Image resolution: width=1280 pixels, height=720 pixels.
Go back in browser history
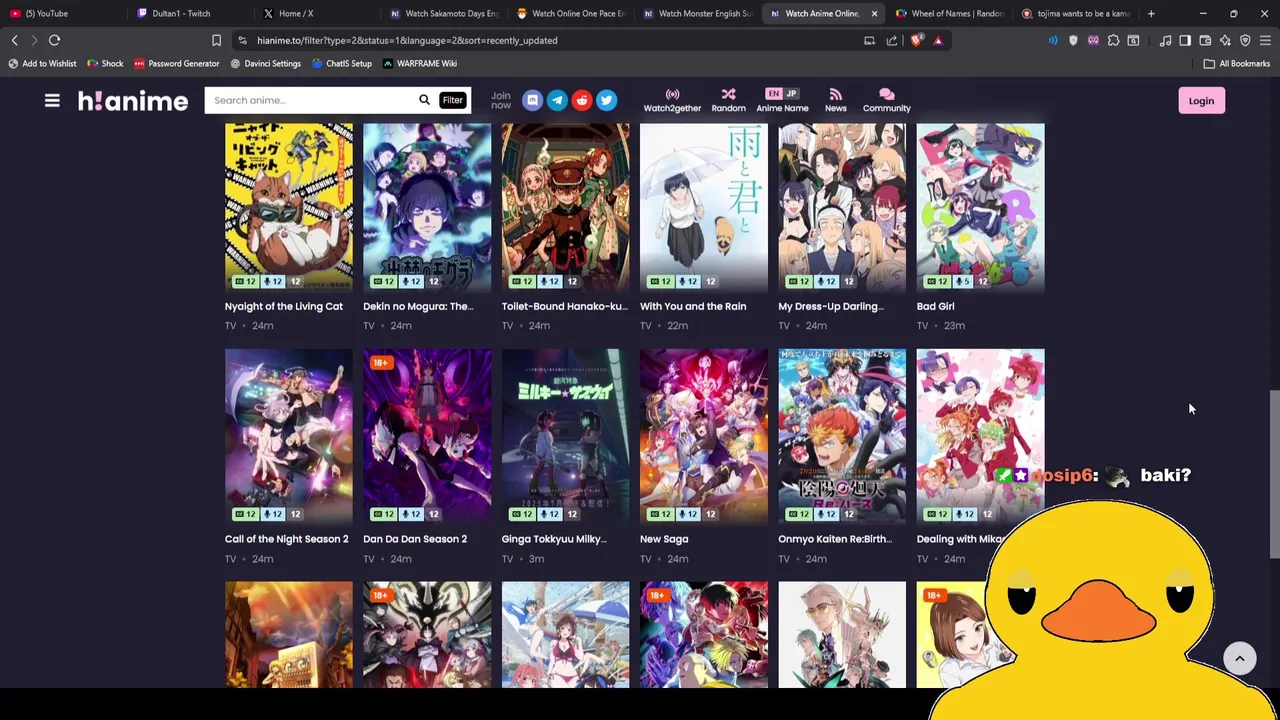pos(14,40)
